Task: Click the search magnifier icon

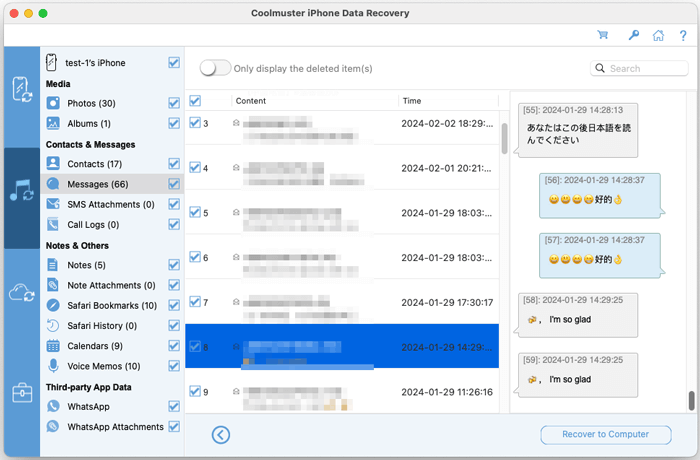Action: [600, 68]
